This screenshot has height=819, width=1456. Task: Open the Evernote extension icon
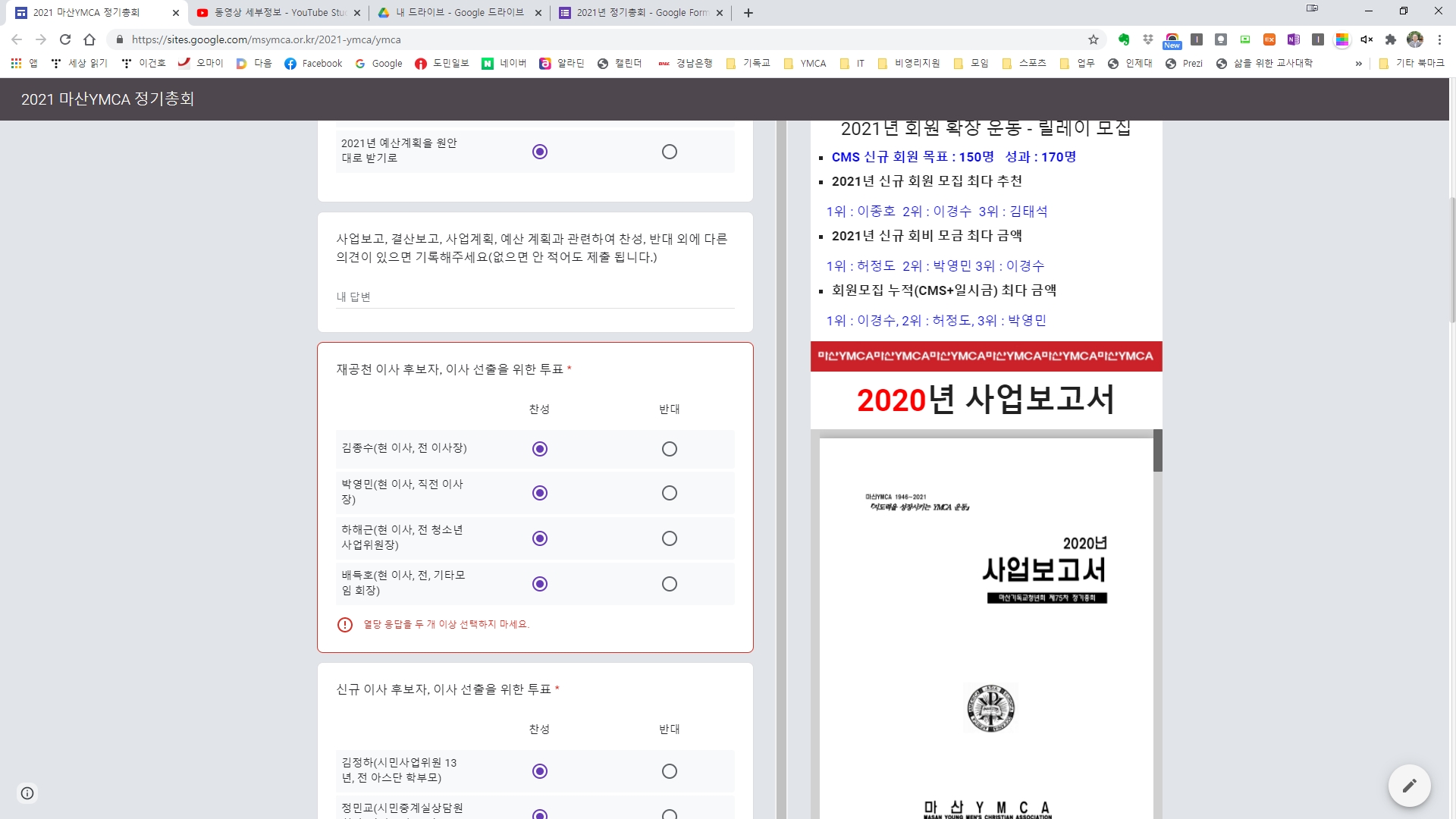[1124, 39]
